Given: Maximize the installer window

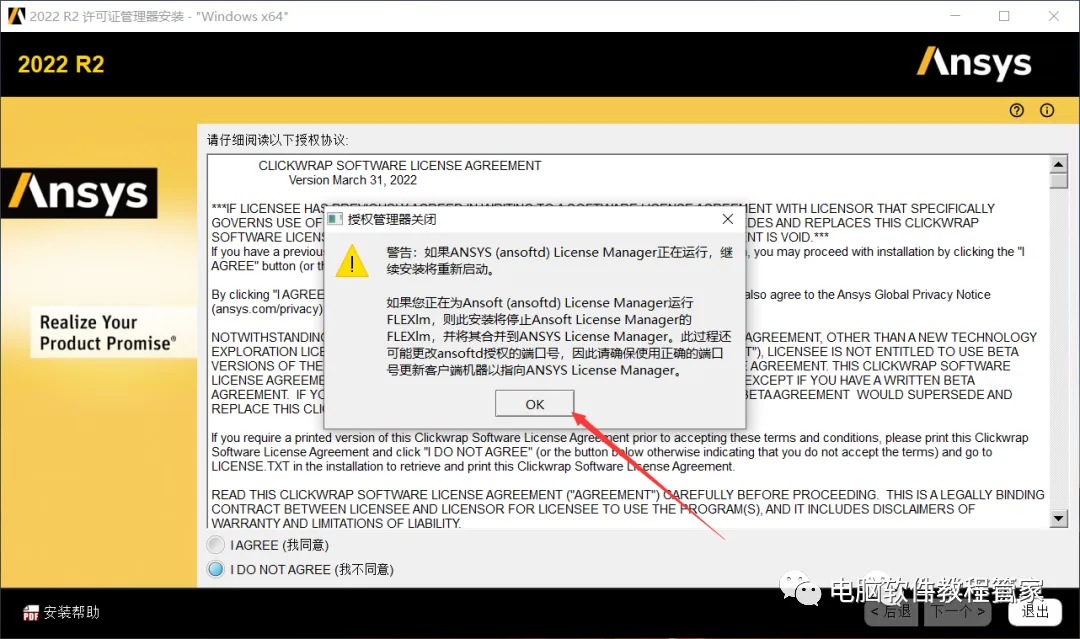Looking at the screenshot, I should 1004,16.
